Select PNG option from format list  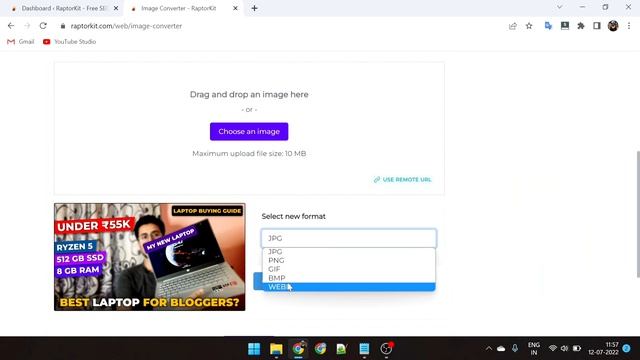click(x=349, y=260)
